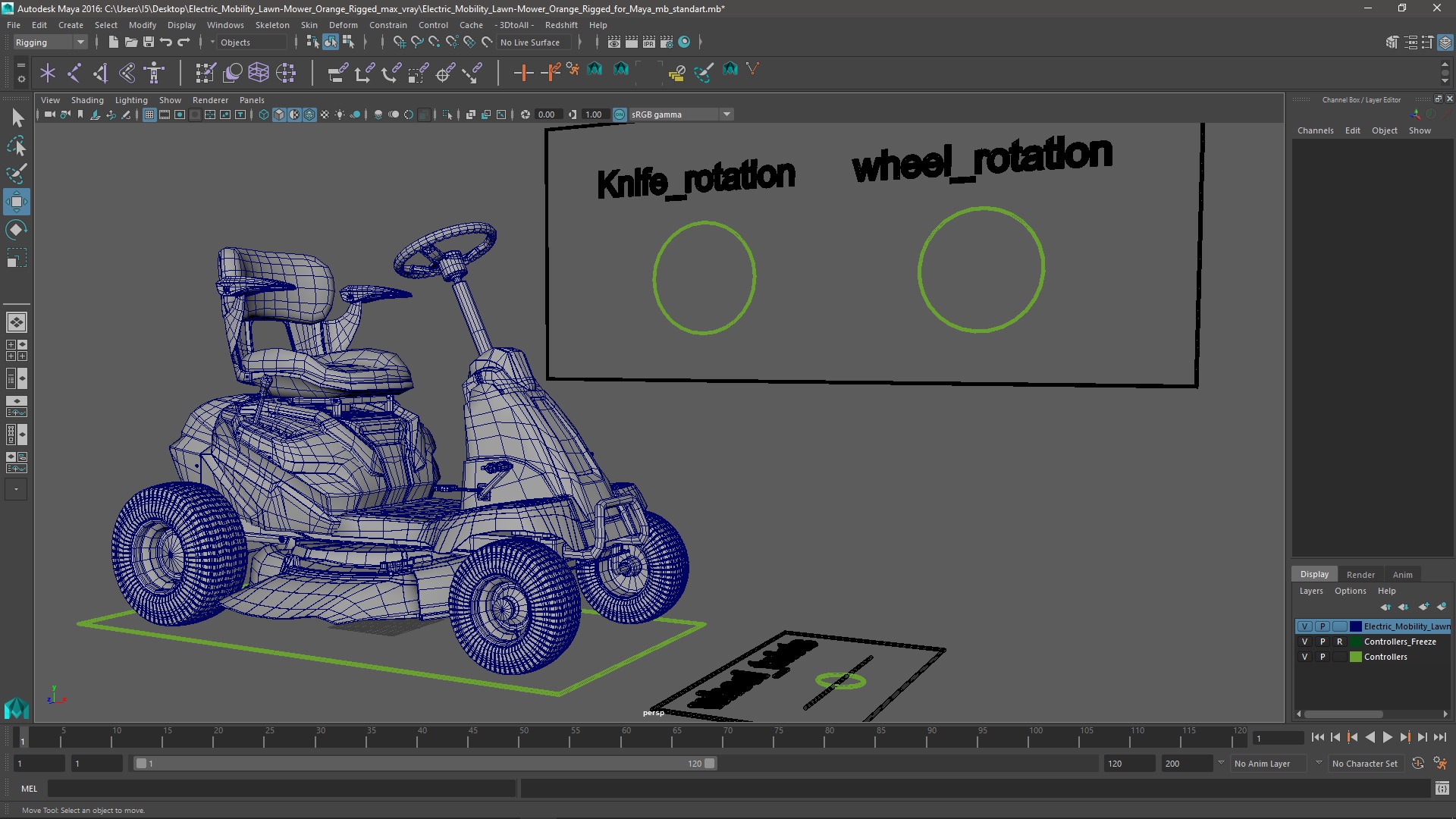This screenshot has width=1456, height=819.
Task: Select the Scale tool in toolbox
Action: coord(17,258)
